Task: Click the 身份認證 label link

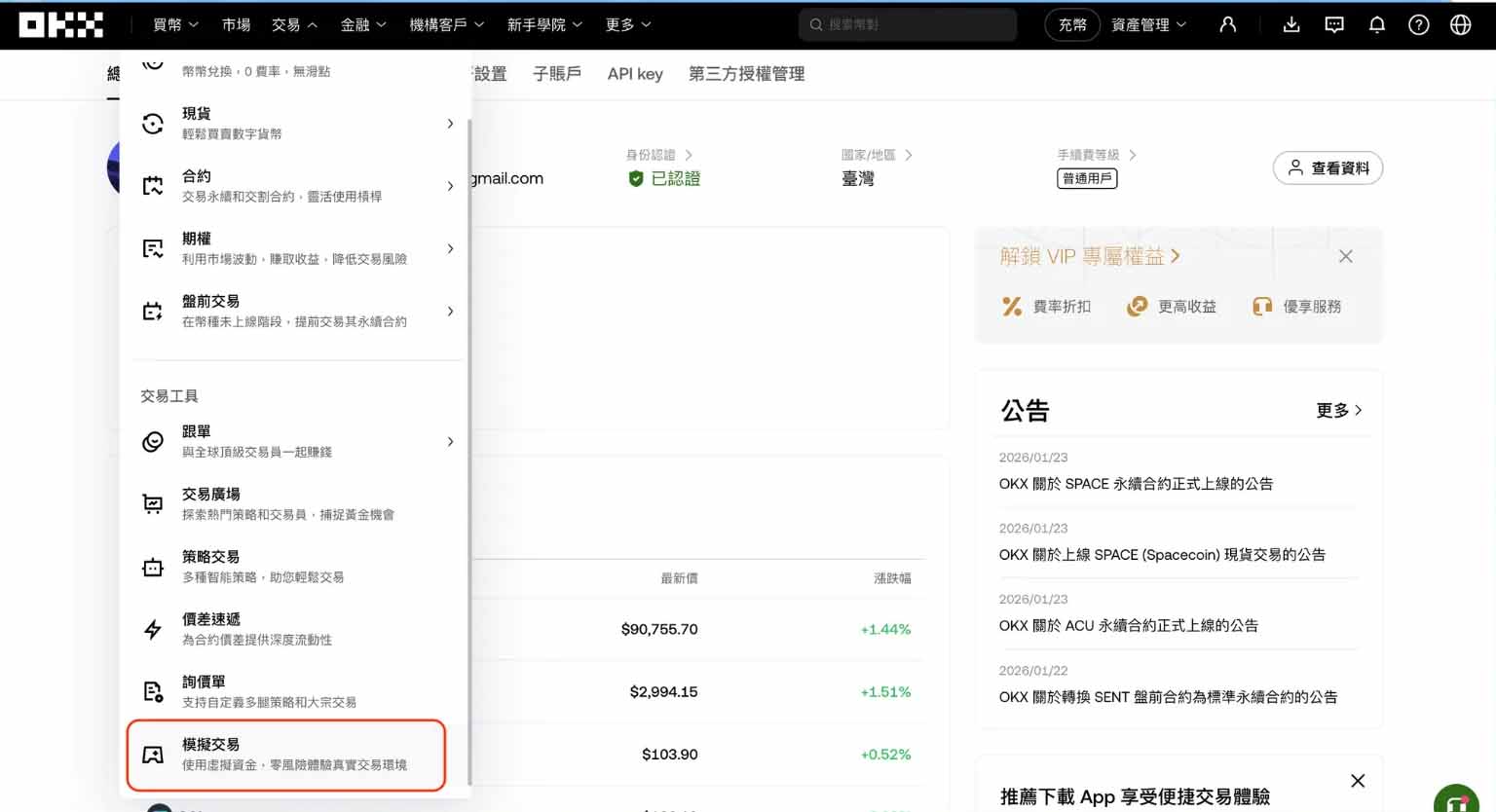Action: 659,155
